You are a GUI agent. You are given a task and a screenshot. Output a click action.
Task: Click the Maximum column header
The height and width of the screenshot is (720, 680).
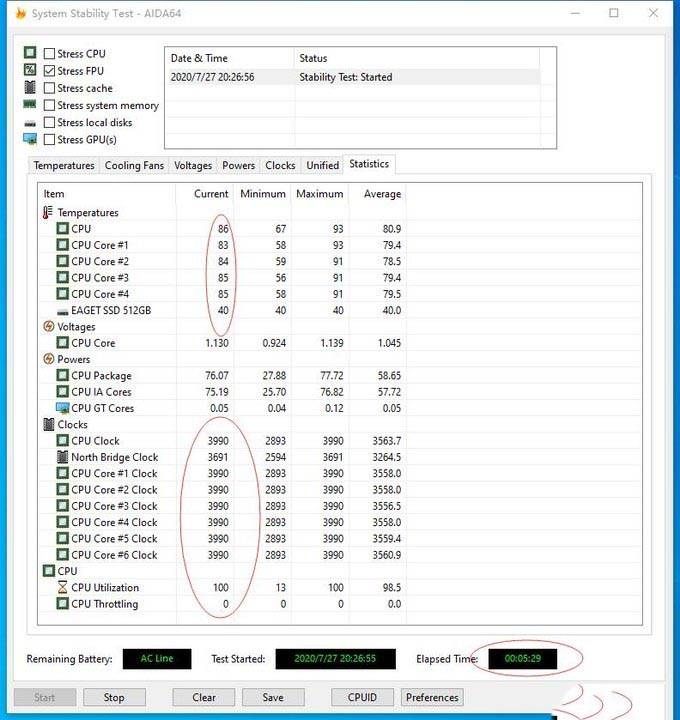(x=320, y=194)
